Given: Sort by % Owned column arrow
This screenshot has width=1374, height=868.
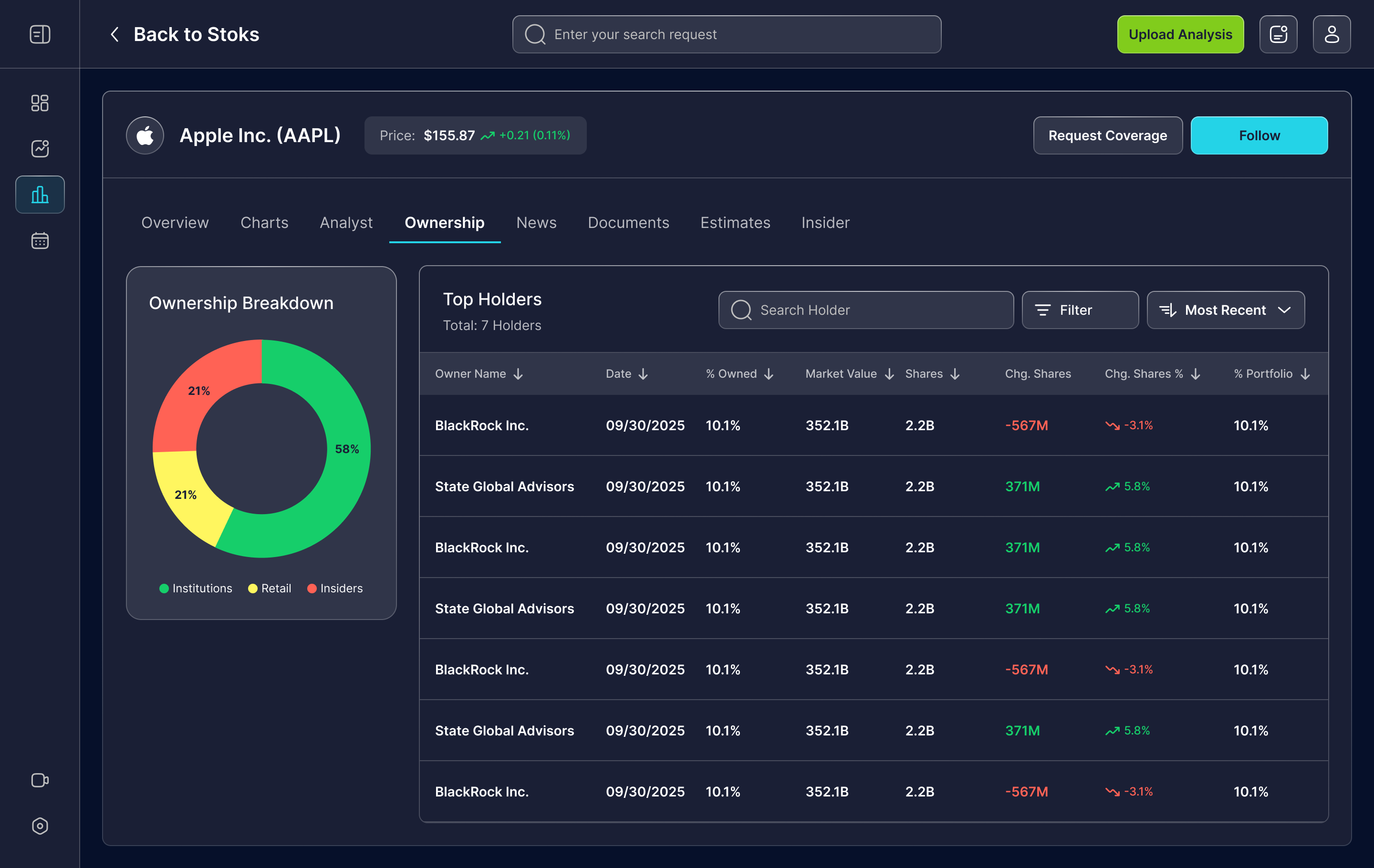Looking at the screenshot, I should (x=769, y=374).
